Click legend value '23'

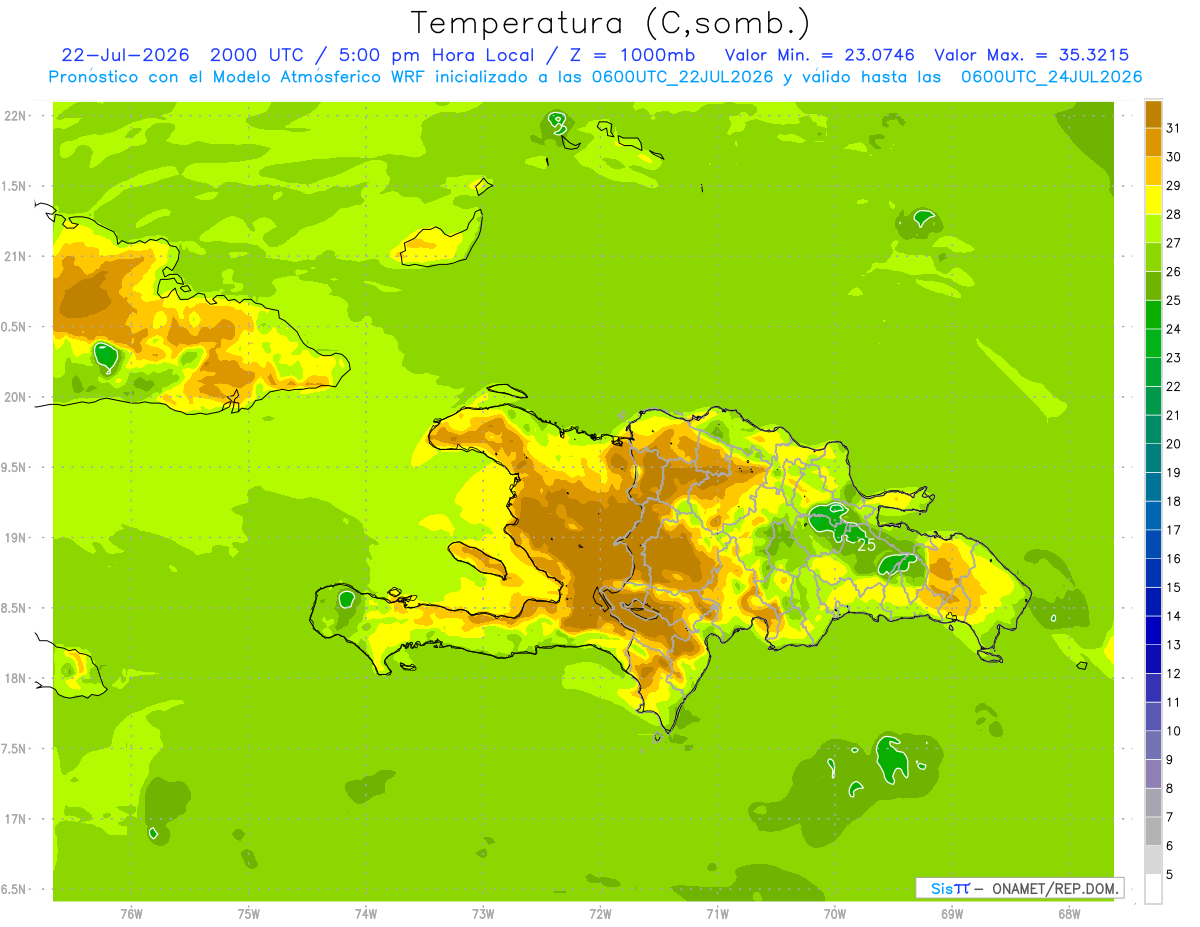(x=1174, y=358)
